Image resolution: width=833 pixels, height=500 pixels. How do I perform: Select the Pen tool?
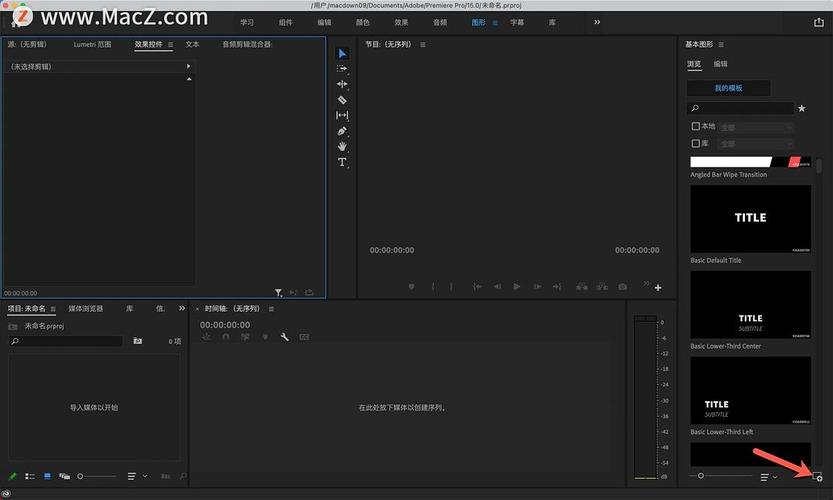(x=342, y=131)
